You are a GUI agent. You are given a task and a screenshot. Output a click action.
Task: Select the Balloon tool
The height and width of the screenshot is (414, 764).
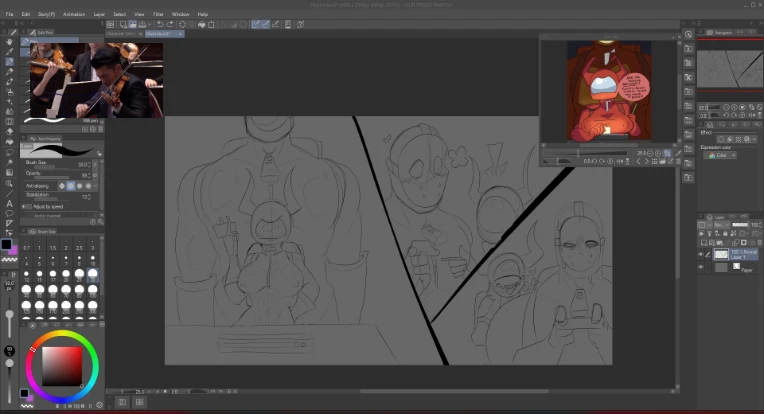[9, 213]
